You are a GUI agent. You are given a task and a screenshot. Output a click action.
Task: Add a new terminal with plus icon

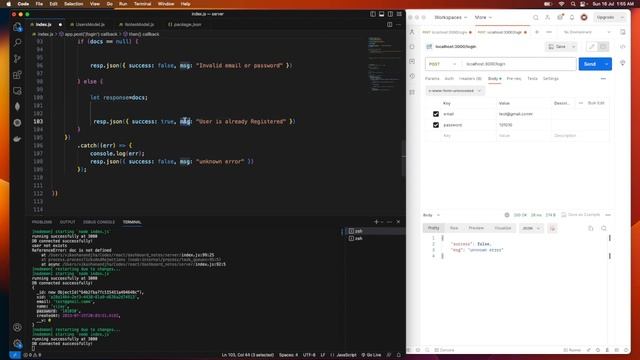(x=376, y=222)
